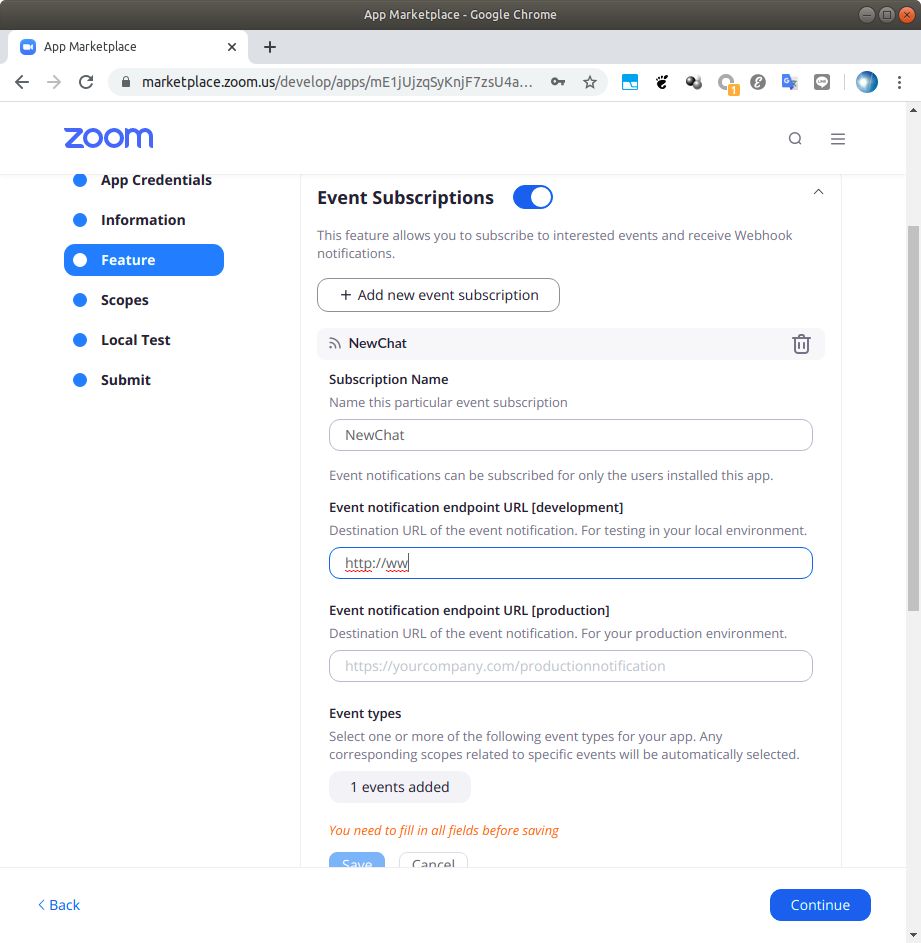The width and height of the screenshot is (921, 943).
Task: Go back with browser back arrow
Action: point(22,82)
